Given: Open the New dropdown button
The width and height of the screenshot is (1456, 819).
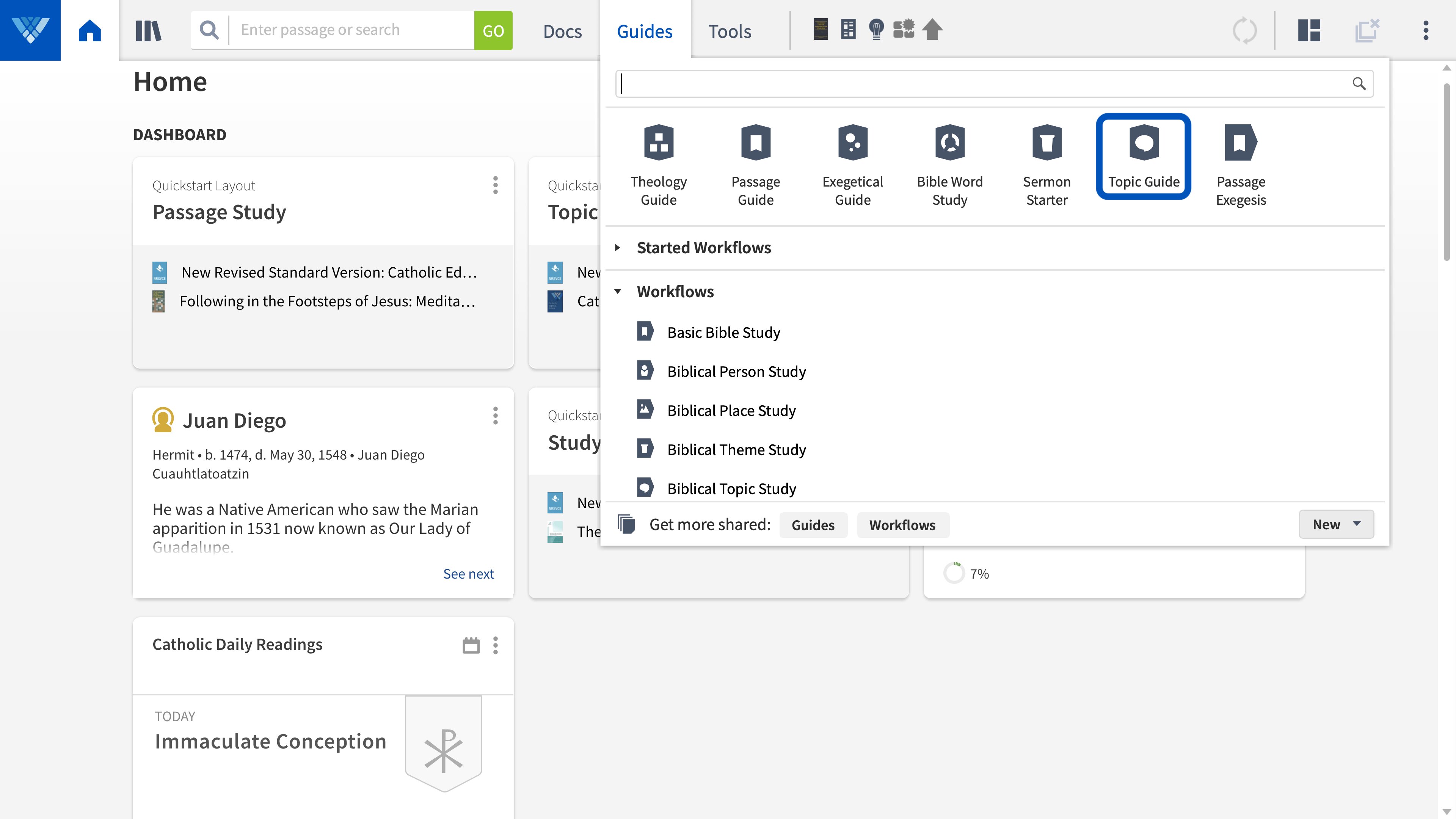Looking at the screenshot, I should tap(1336, 524).
